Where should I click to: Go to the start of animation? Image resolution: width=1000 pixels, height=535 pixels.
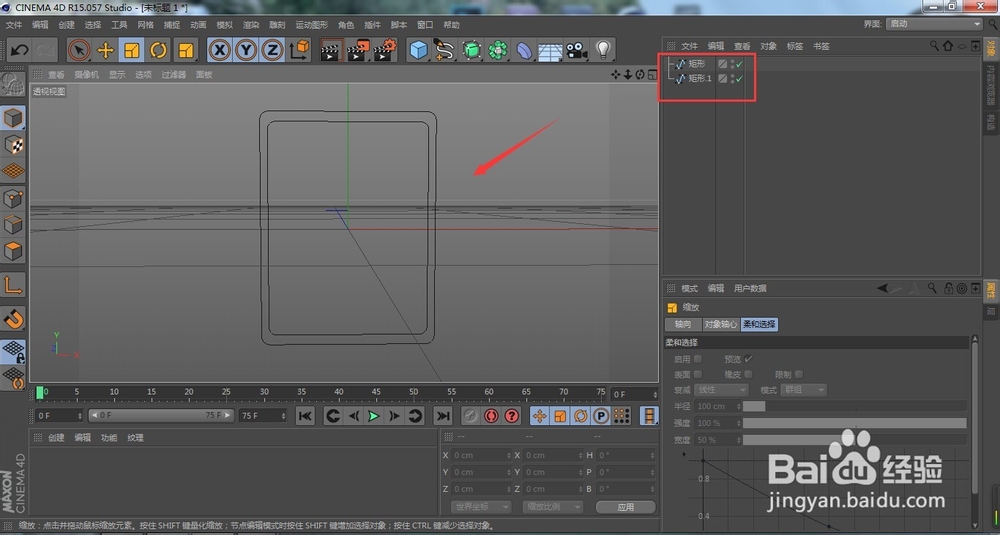point(305,416)
